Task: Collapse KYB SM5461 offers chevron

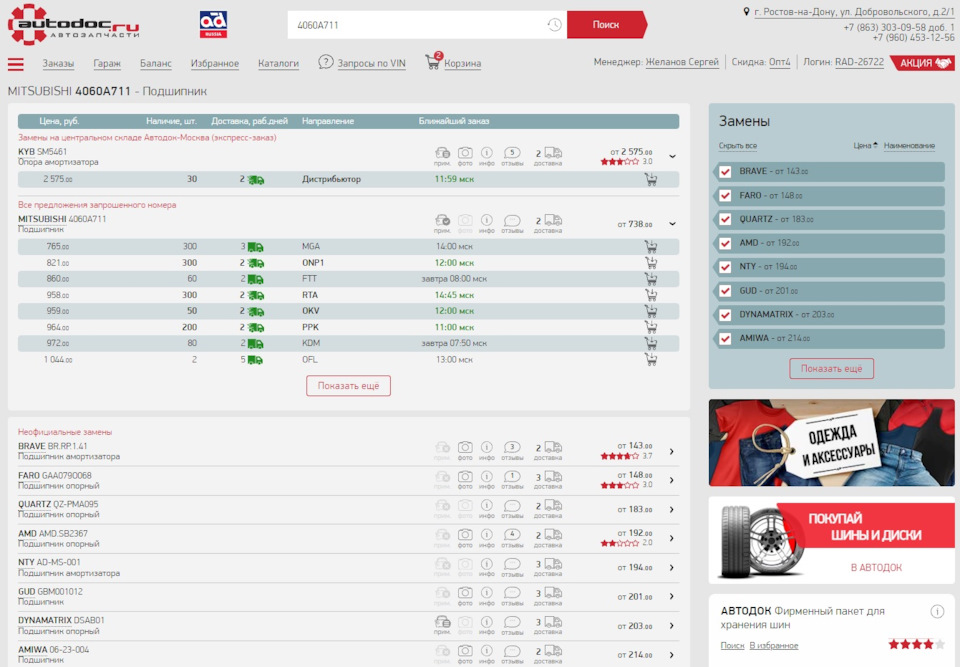Action: click(x=672, y=156)
